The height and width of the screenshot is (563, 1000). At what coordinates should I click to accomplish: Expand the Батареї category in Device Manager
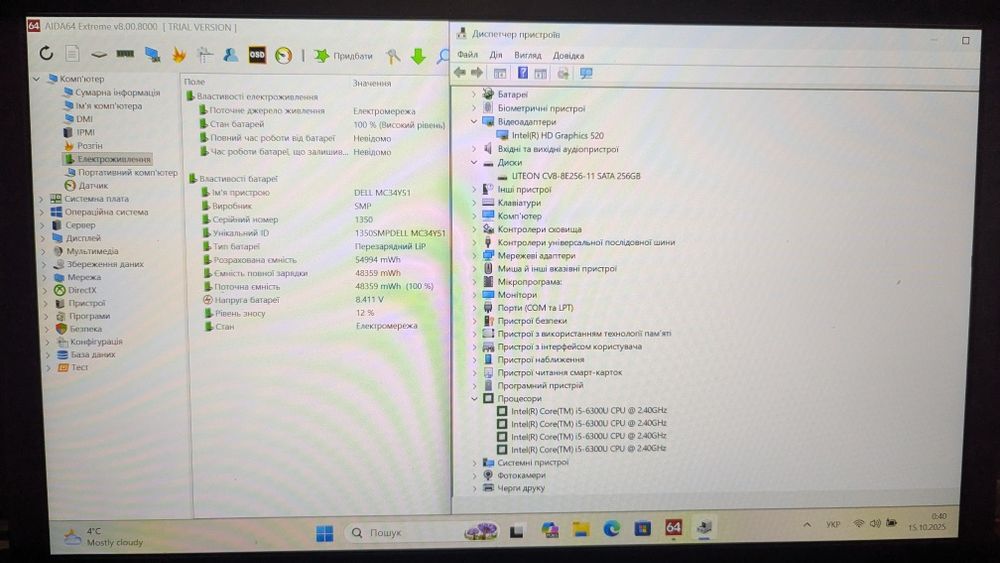pos(474,94)
